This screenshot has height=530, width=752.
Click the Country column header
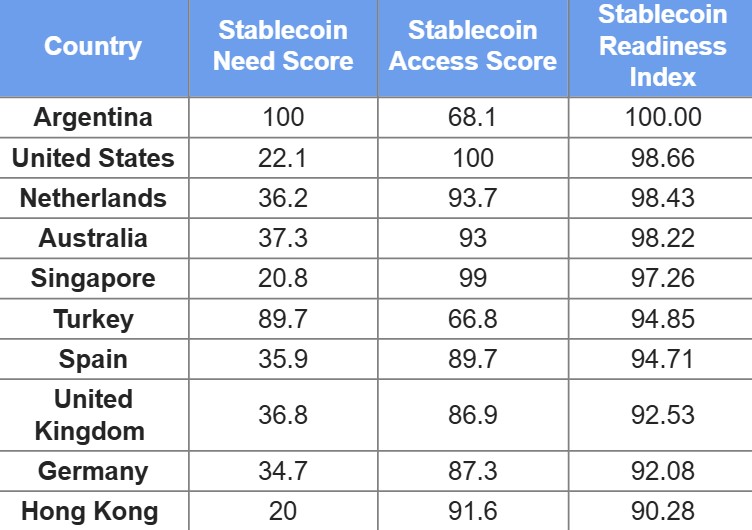[x=93, y=46]
